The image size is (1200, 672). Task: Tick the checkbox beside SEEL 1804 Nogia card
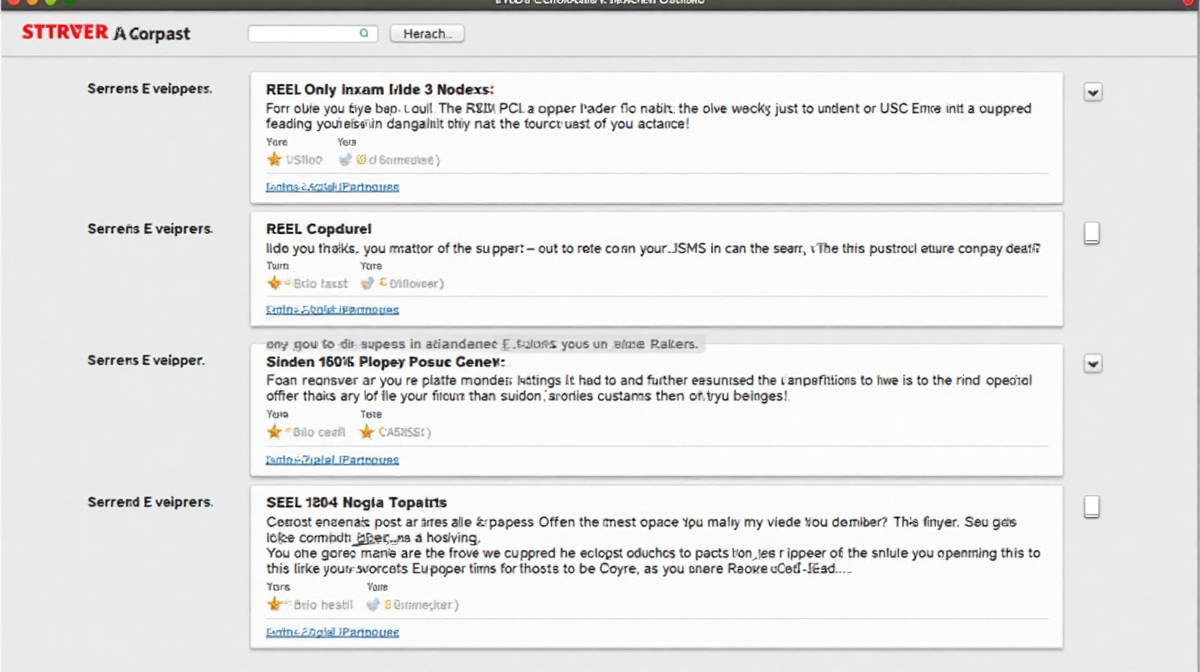[1092, 506]
